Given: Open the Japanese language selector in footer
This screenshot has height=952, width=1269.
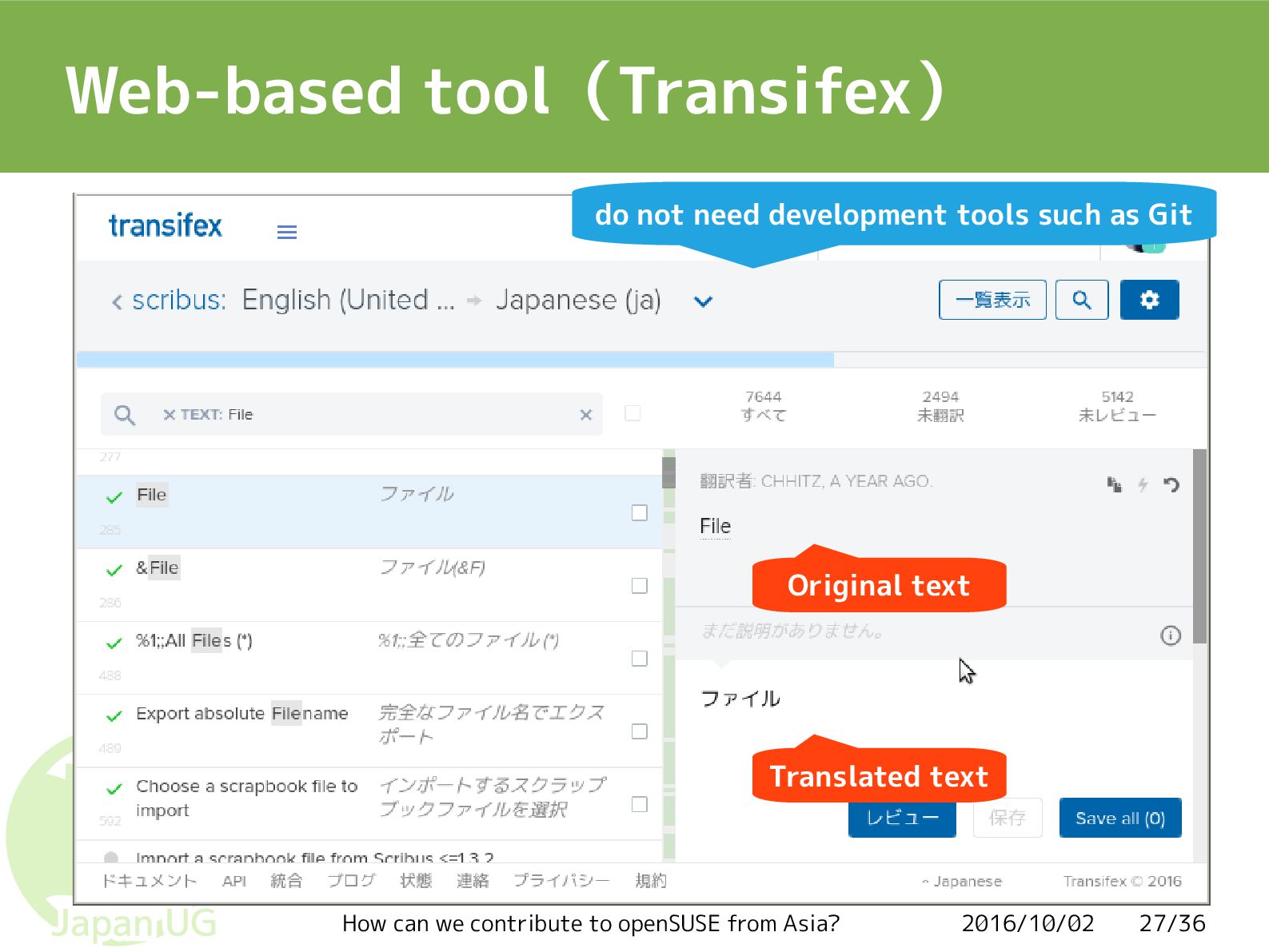Looking at the screenshot, I should 961,881.
